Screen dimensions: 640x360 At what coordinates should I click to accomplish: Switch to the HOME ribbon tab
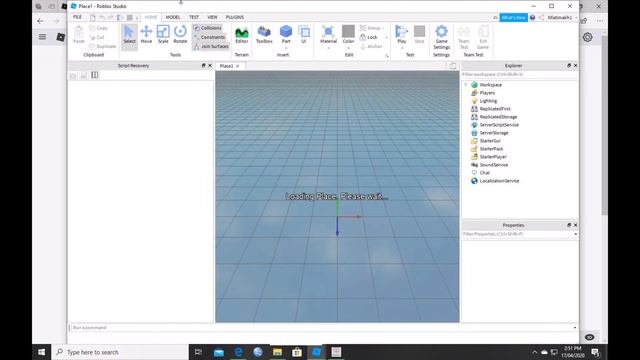(x=151, y=17)
